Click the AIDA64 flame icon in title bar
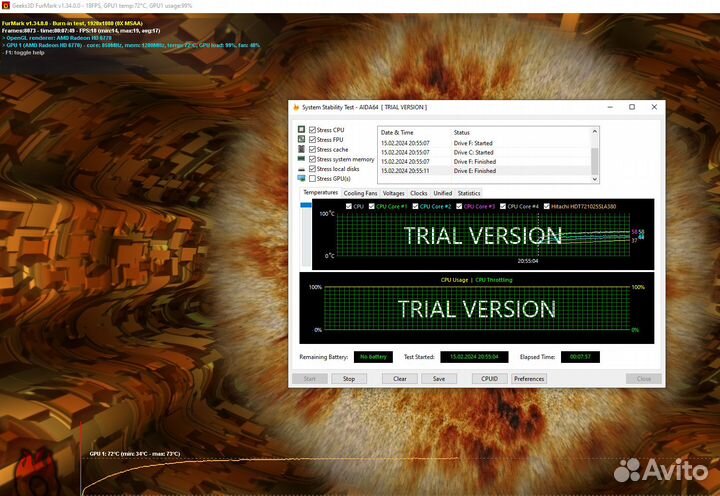 pos(296,107)
